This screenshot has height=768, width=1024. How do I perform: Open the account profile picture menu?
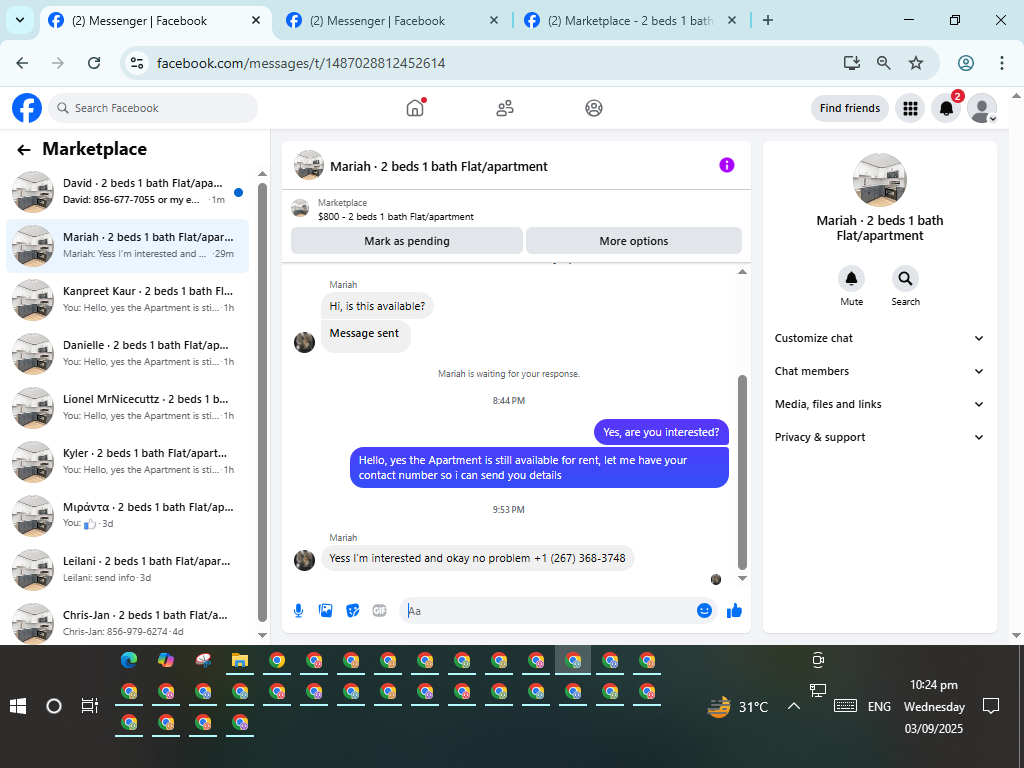click(982, 108)
